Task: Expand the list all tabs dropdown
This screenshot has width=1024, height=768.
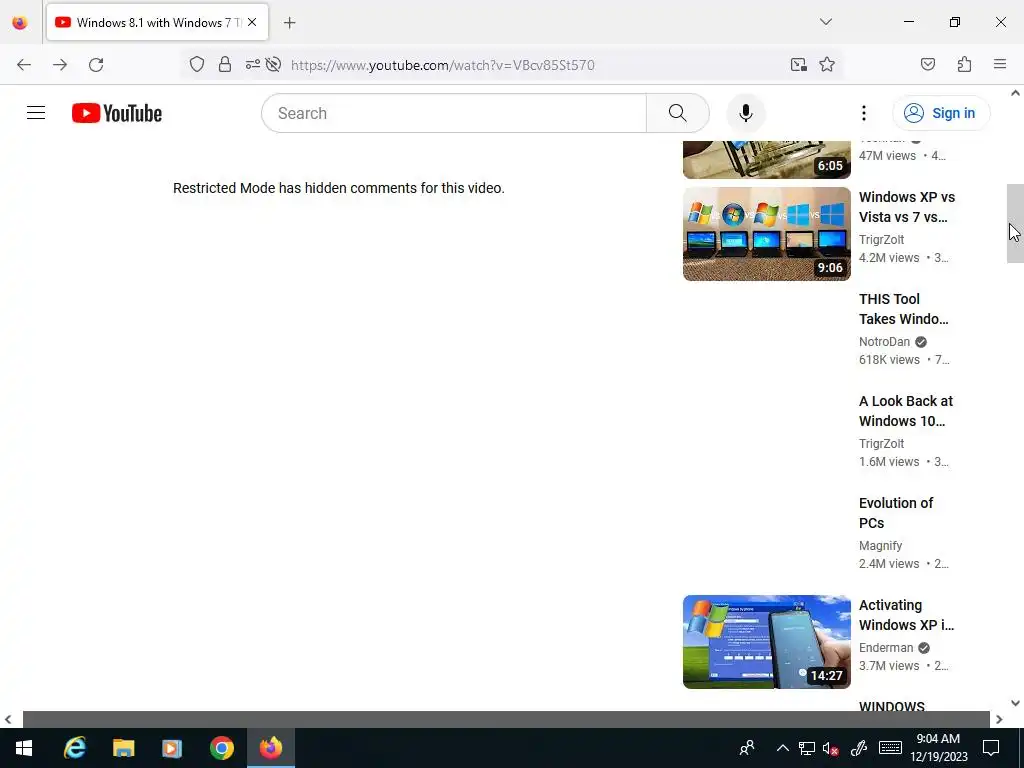Action: click(825, 22)
